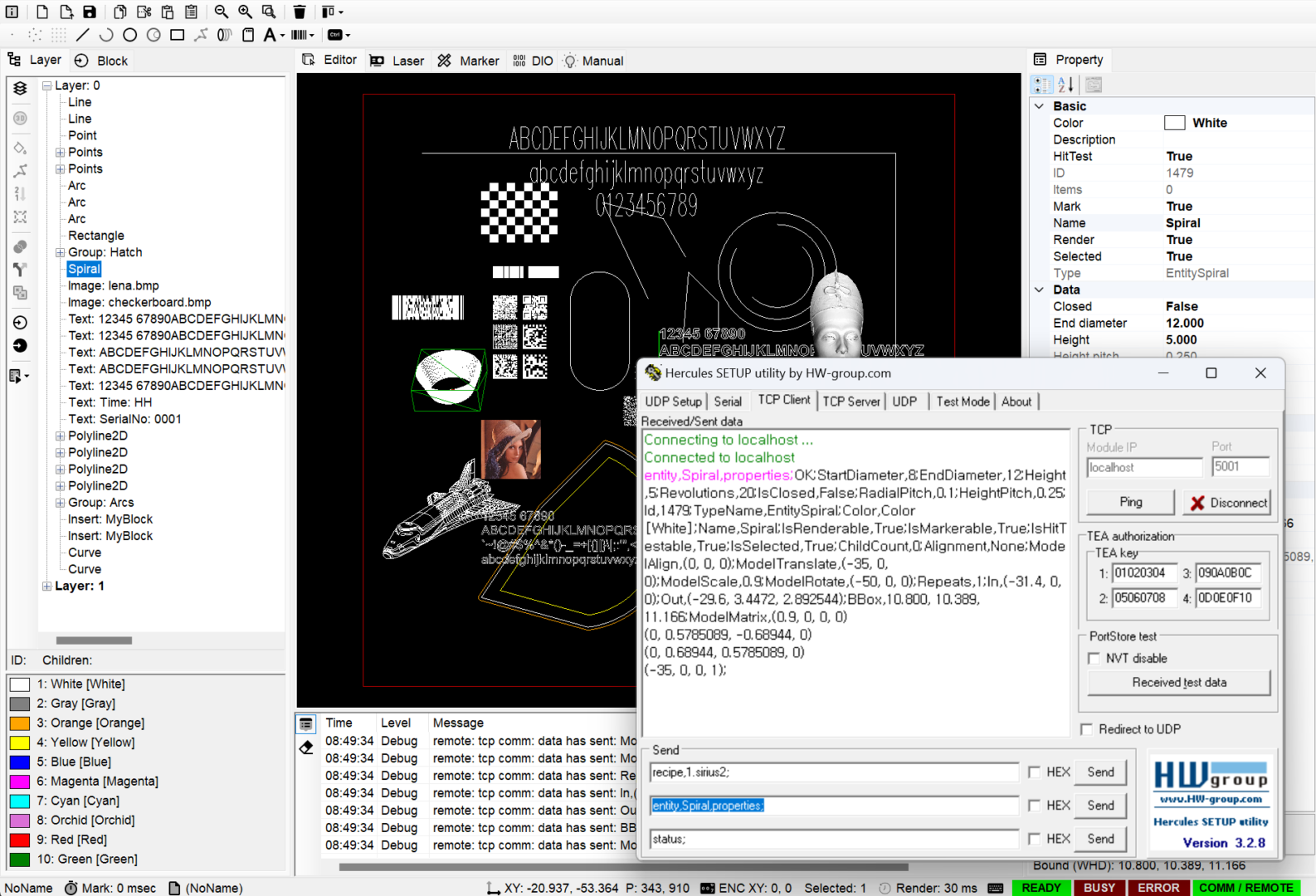Click the eraser icon beside log panel

click(x=306, y=747)
